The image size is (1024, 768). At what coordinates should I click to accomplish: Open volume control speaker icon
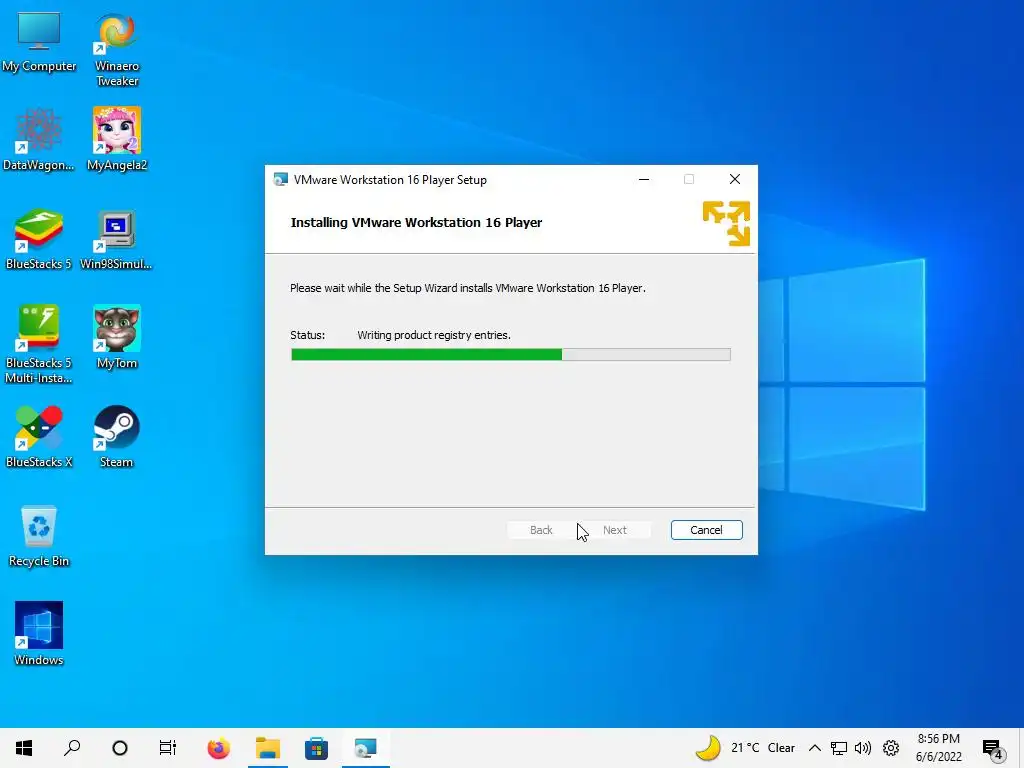click(863, 748)
